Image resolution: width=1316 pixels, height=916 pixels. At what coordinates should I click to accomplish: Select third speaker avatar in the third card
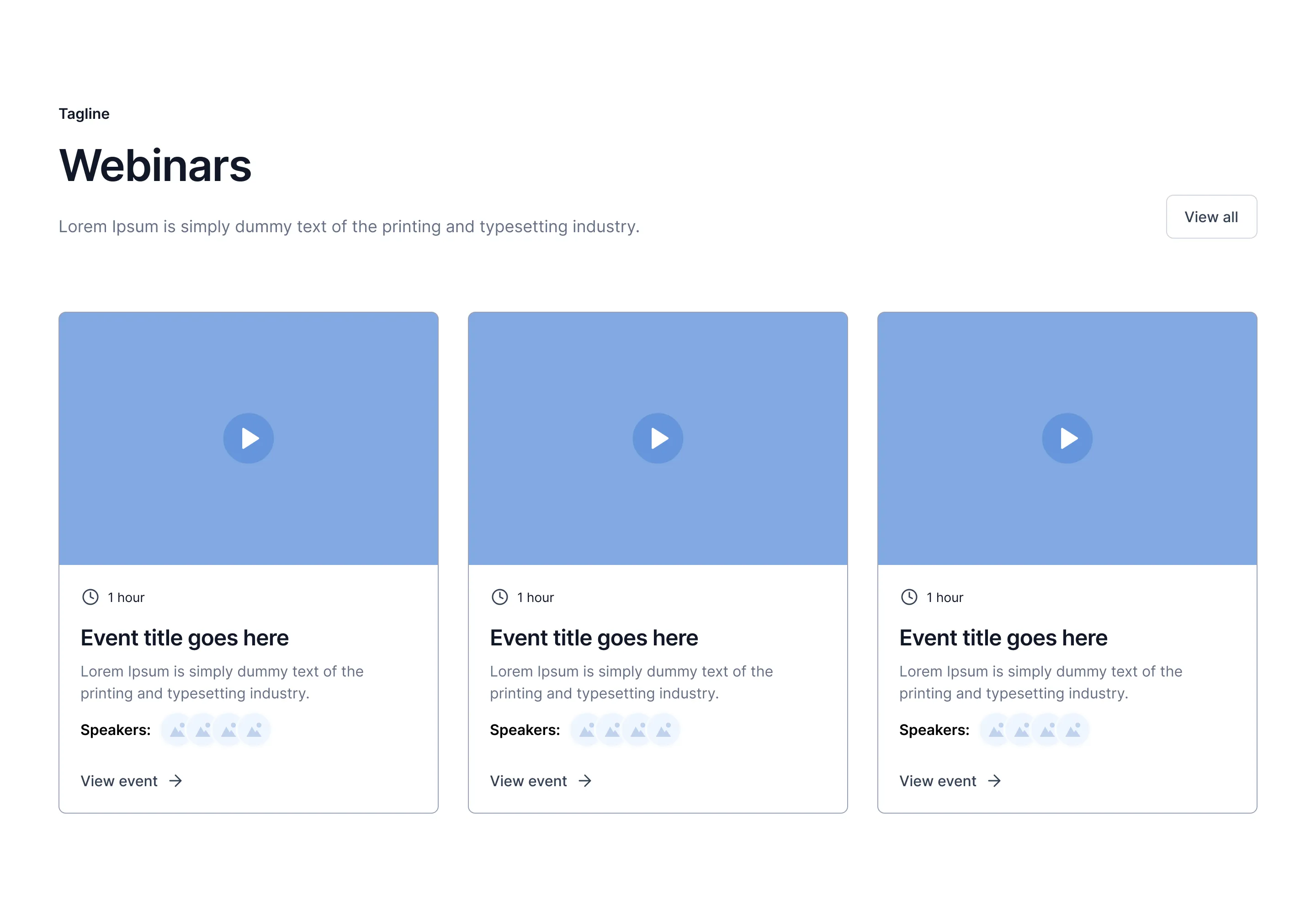click(1046, 730)
